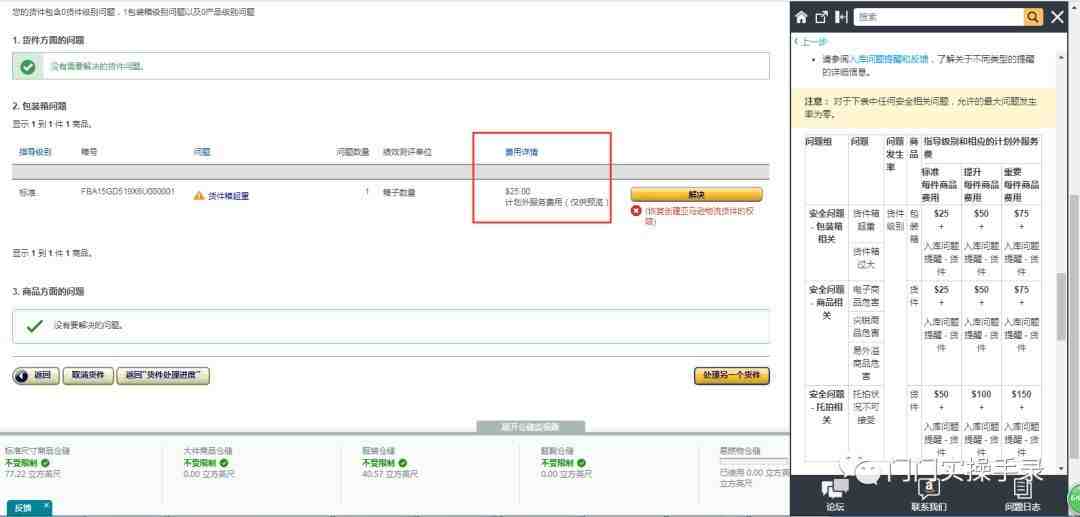Click 返回"货件处理进度" button

pyautogui.click(x=163, y=375)
